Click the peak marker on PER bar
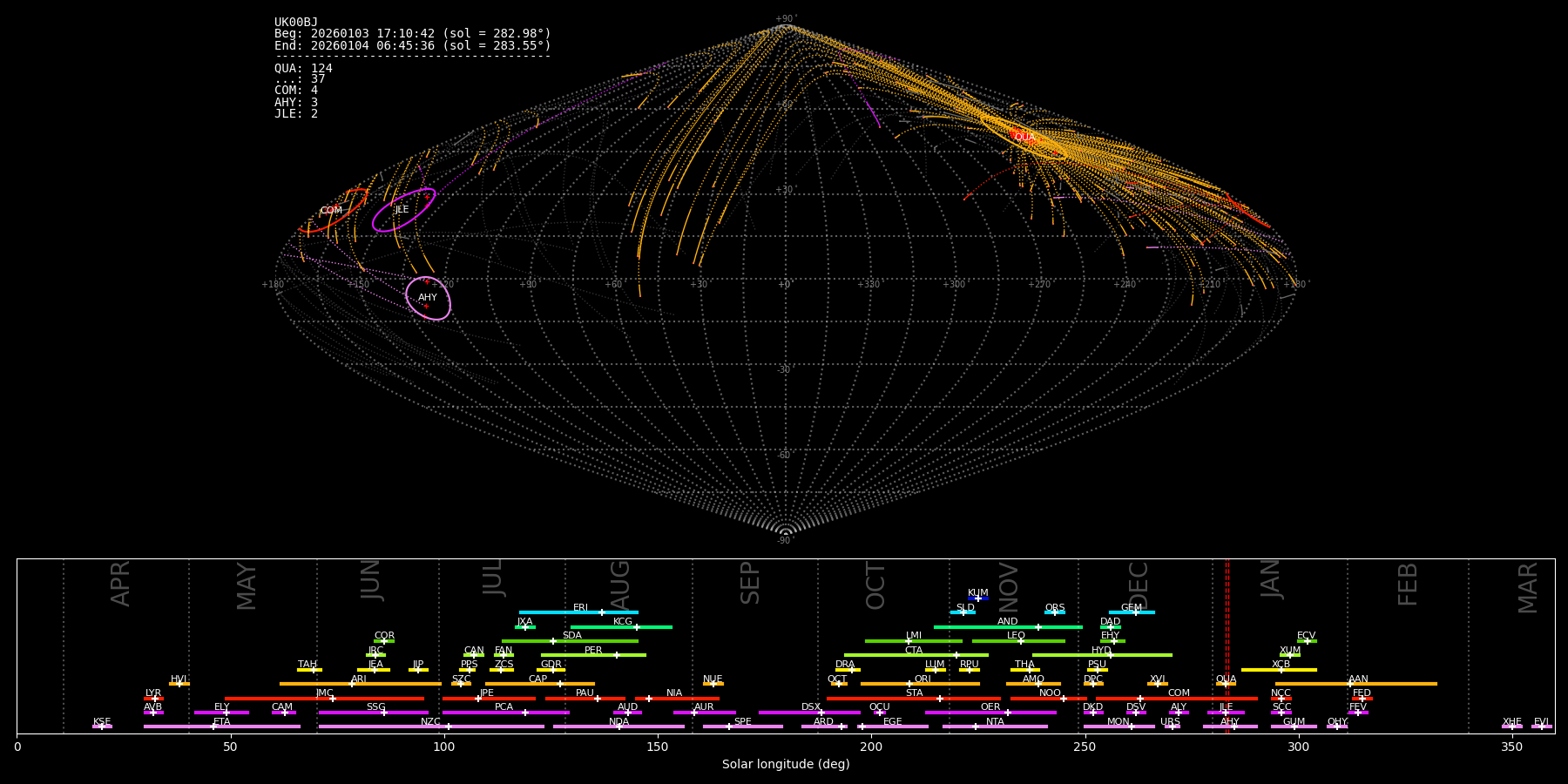Screen dimensions: 1568x784 (617, 655)
